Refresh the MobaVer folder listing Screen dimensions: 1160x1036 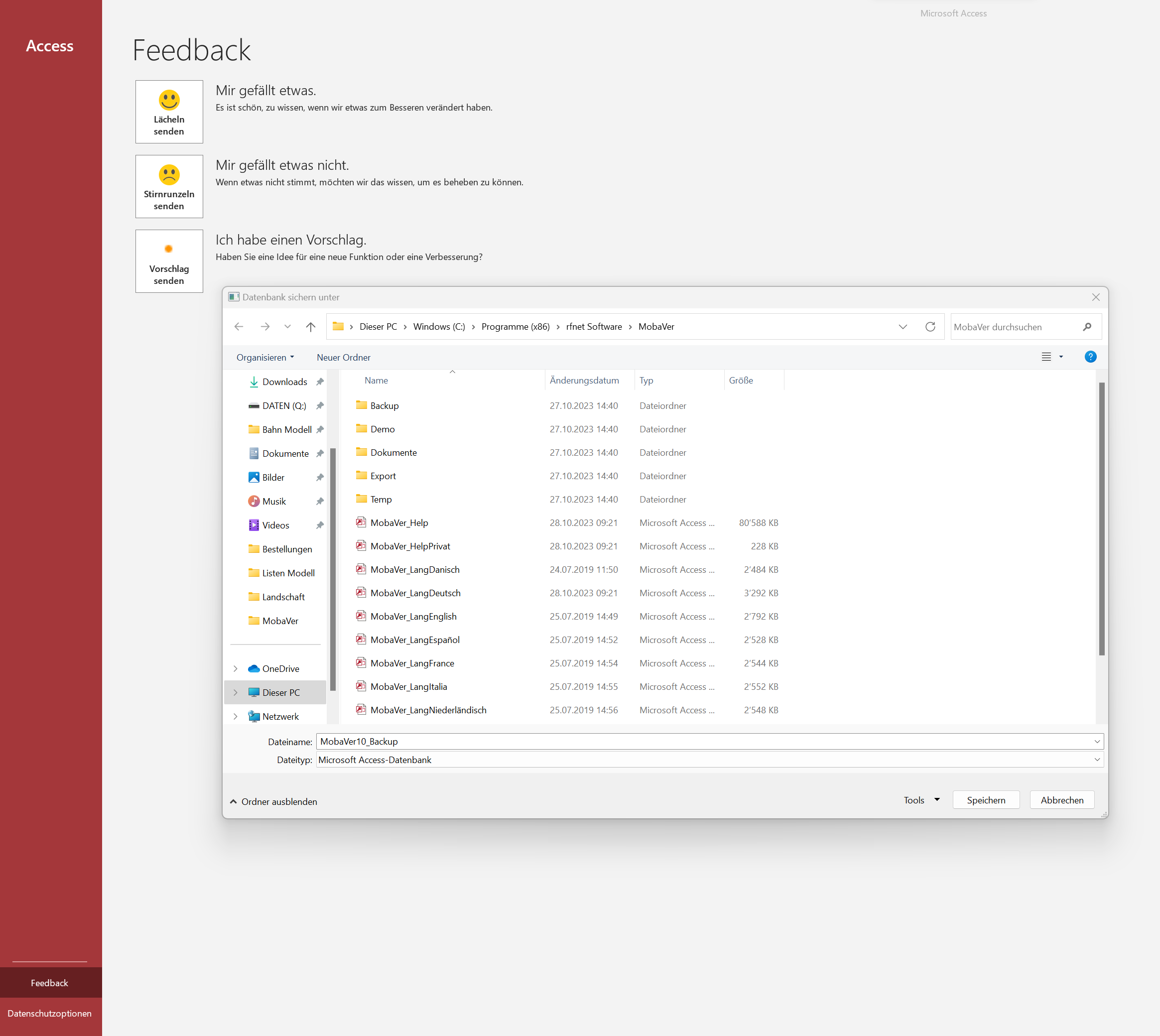(930, 327)
